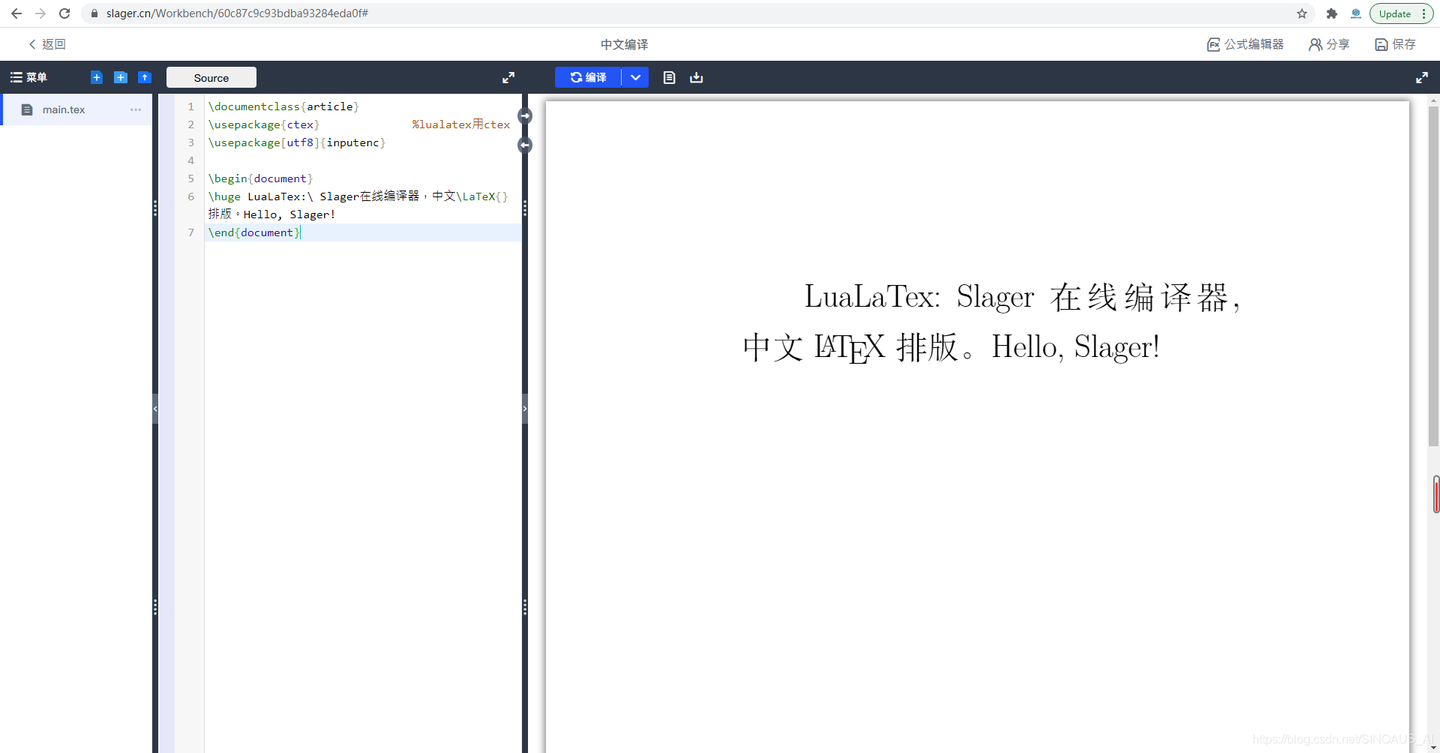The width and height of the screenshot is (1440, 753).
Task: Toggle the Source editing mode
Action: tap(210, 77)
